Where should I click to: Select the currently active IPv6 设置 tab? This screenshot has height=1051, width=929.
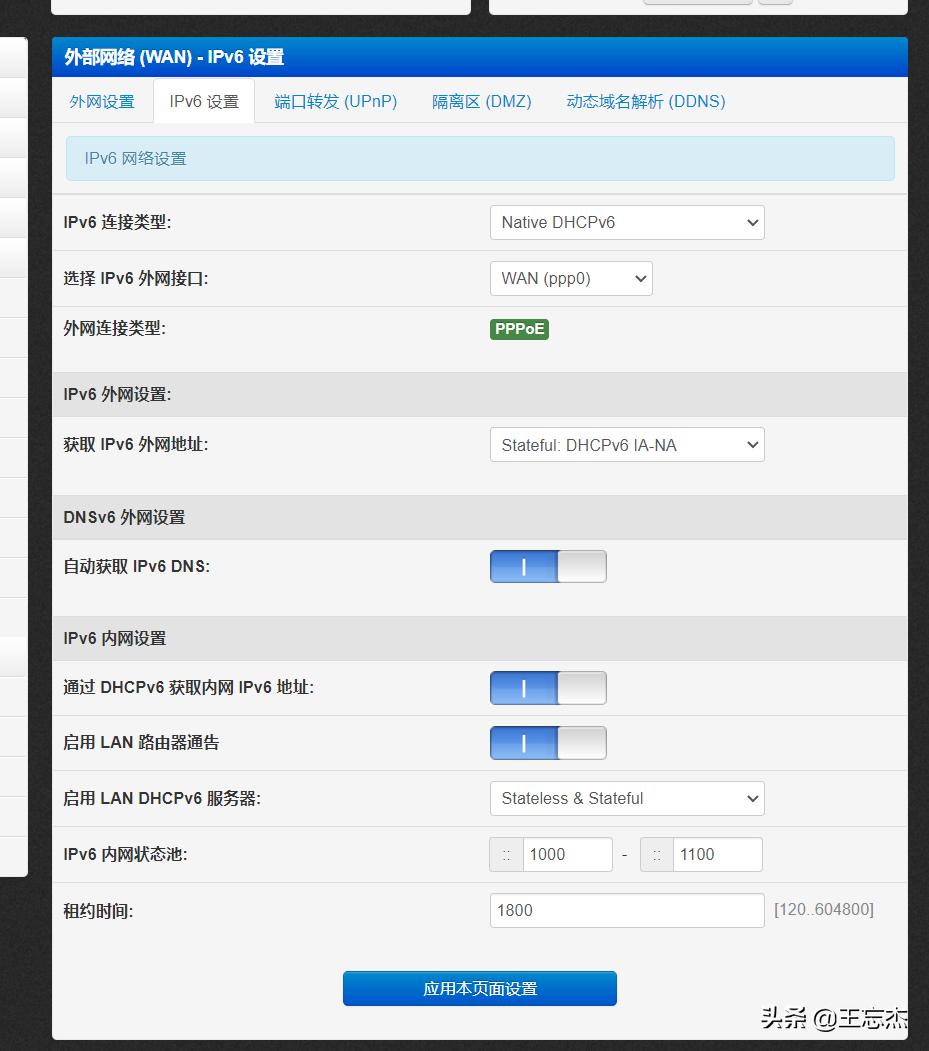coord(203,100)
